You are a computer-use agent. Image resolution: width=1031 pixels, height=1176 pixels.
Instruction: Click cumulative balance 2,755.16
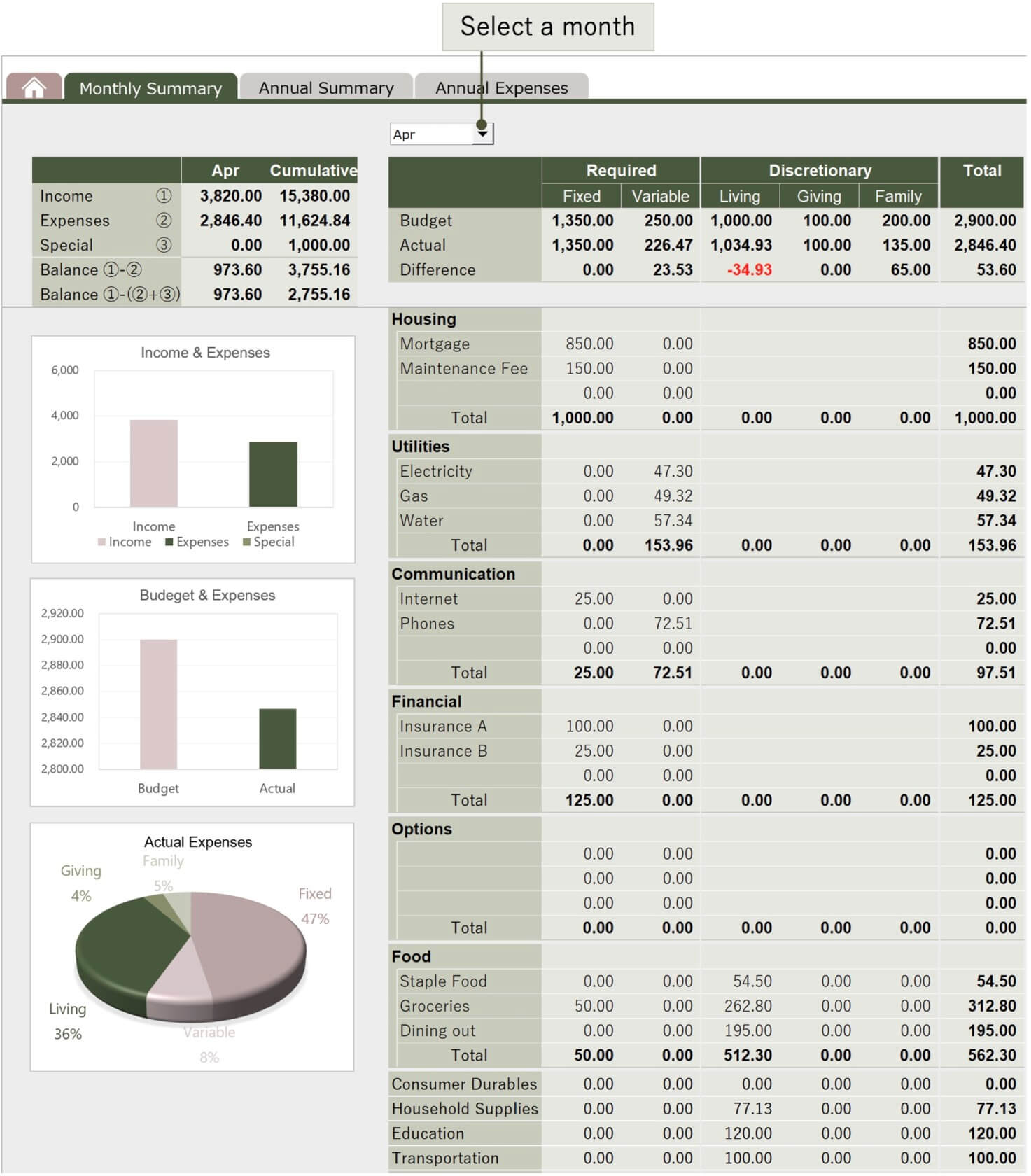click(319, 295)
